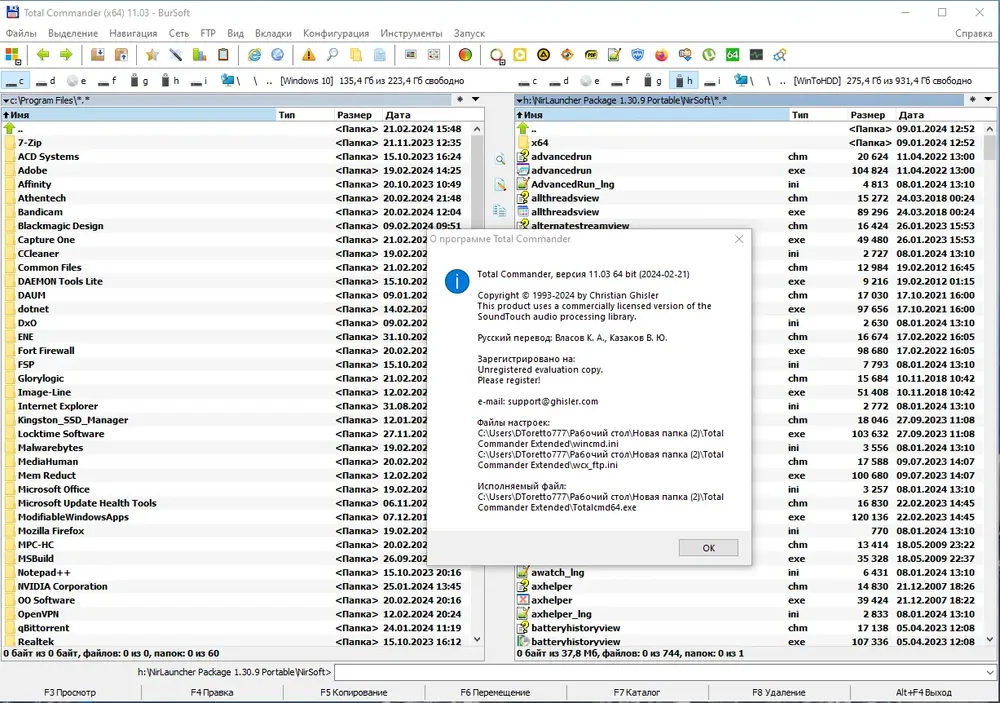Image resolution: width=1000 pixels, height=703 pixels.
Task: Launch Firefox from the toolbar
Action: click(x=661, y=55)
